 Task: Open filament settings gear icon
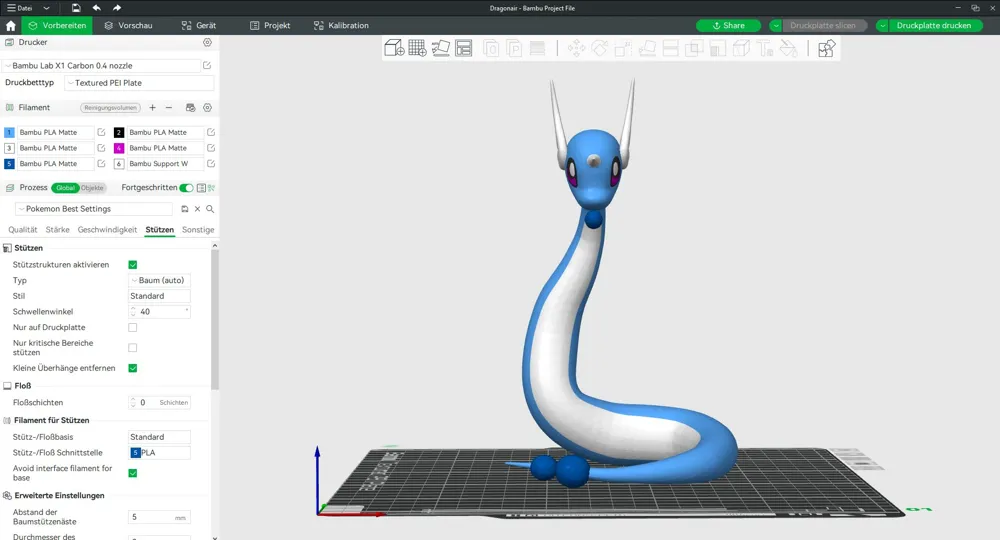click(x=207, y=108)
